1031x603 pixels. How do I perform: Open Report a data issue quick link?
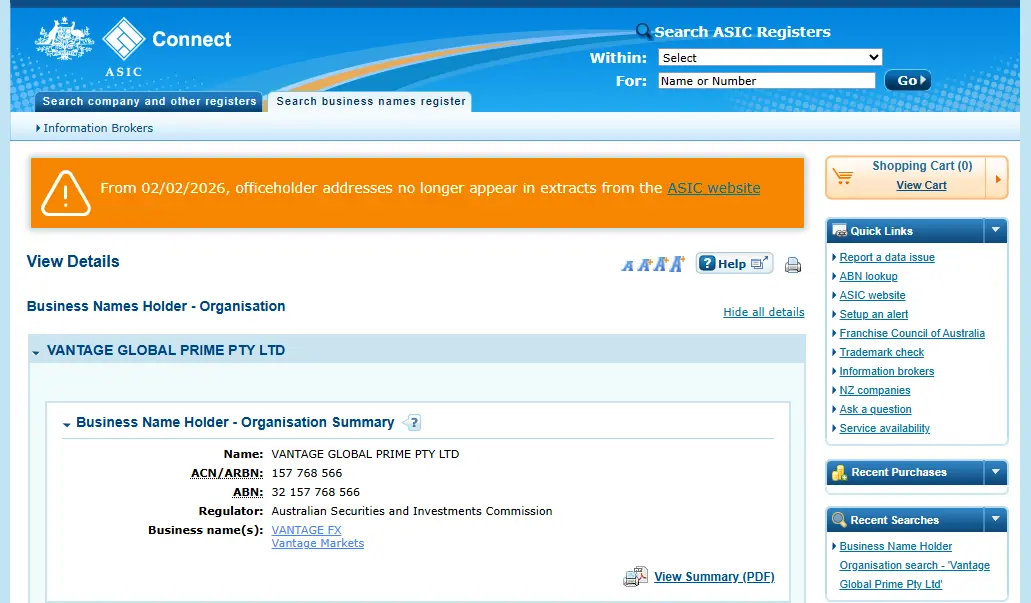click(886, 257)
